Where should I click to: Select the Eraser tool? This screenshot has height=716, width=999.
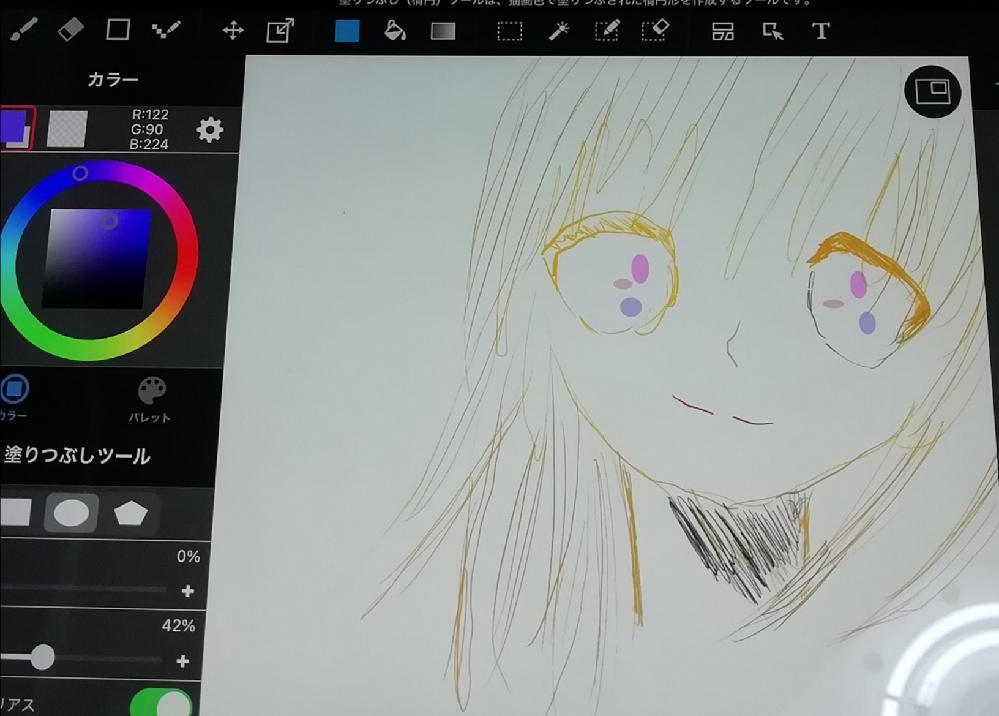(71, 30)
